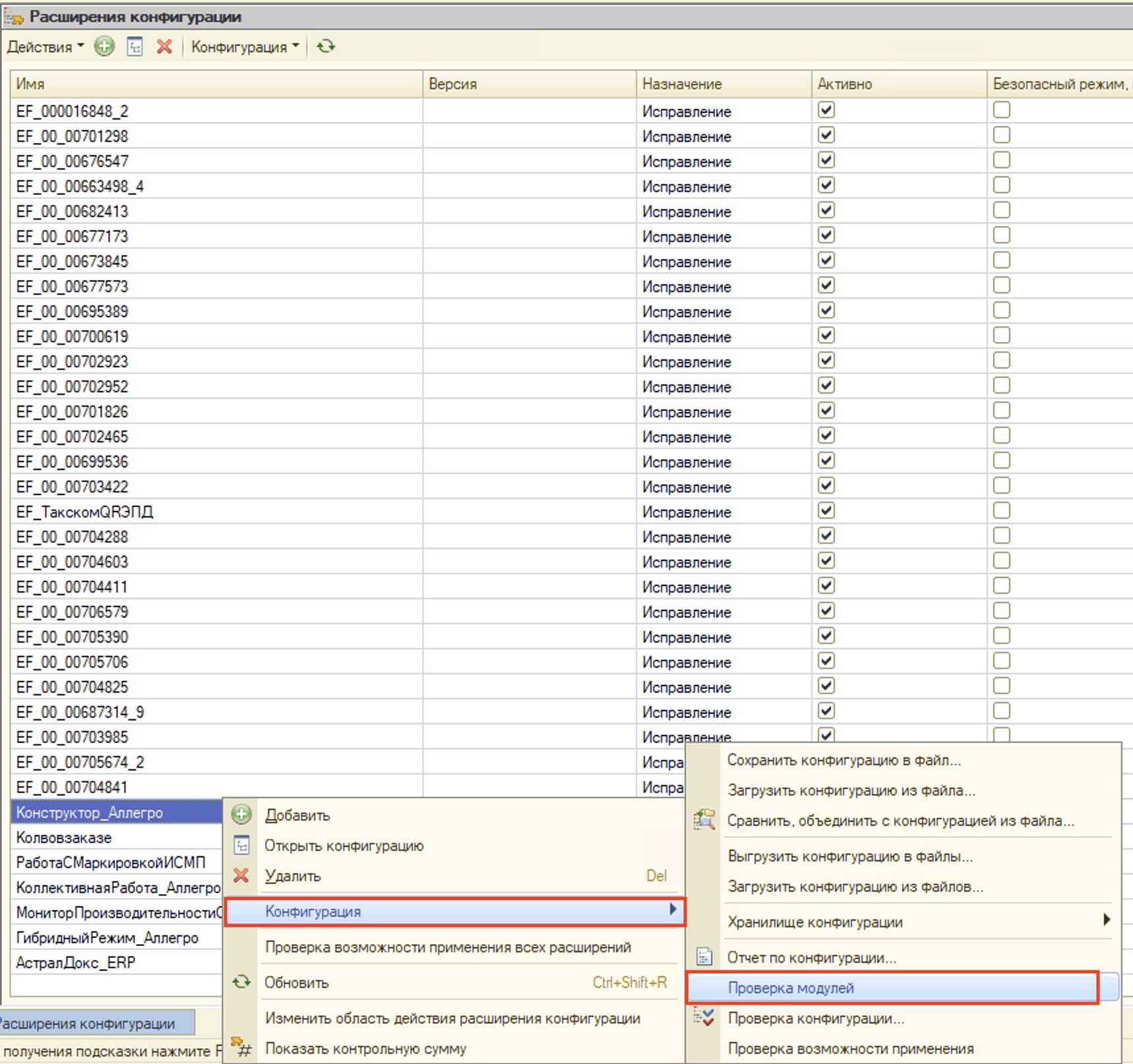Choose Проверка возможности применения in submenu
This screenshot has width=1133, height=1064.
(851, 1048)
